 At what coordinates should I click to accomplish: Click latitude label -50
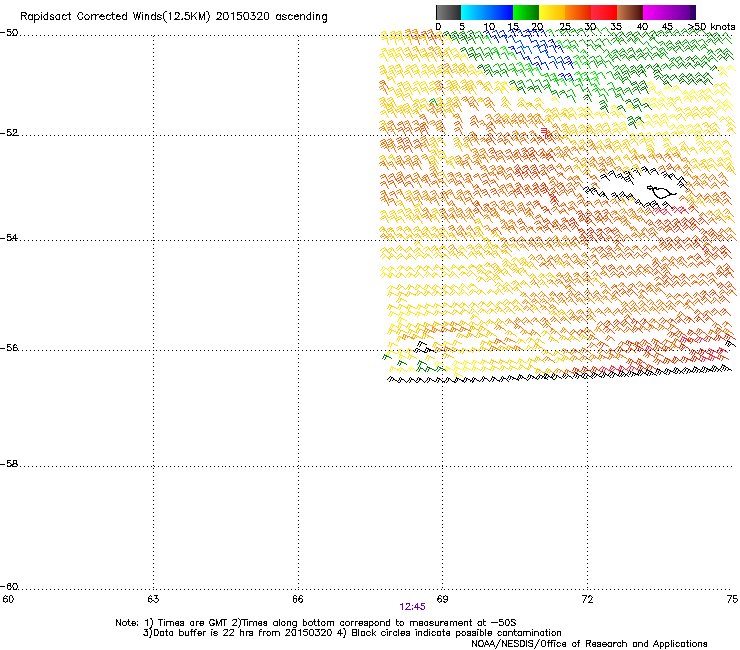(9, 33)
